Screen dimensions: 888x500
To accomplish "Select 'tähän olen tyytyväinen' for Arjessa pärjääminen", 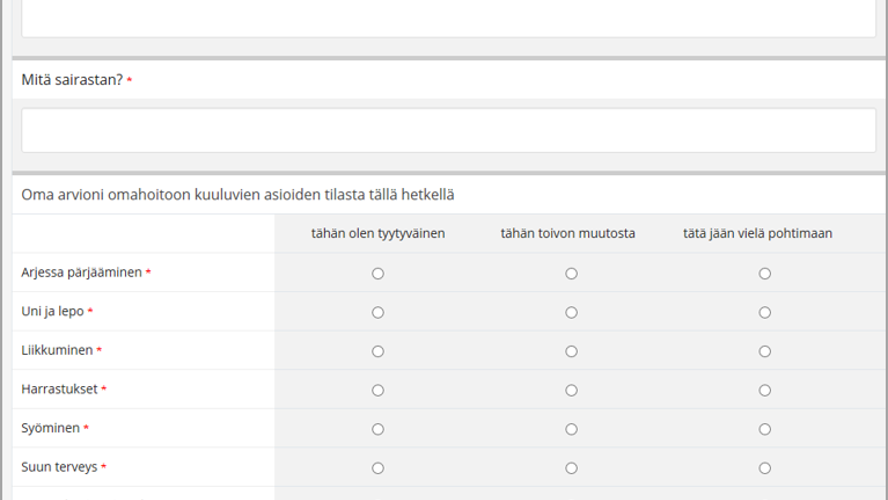I will coord(378,273).
